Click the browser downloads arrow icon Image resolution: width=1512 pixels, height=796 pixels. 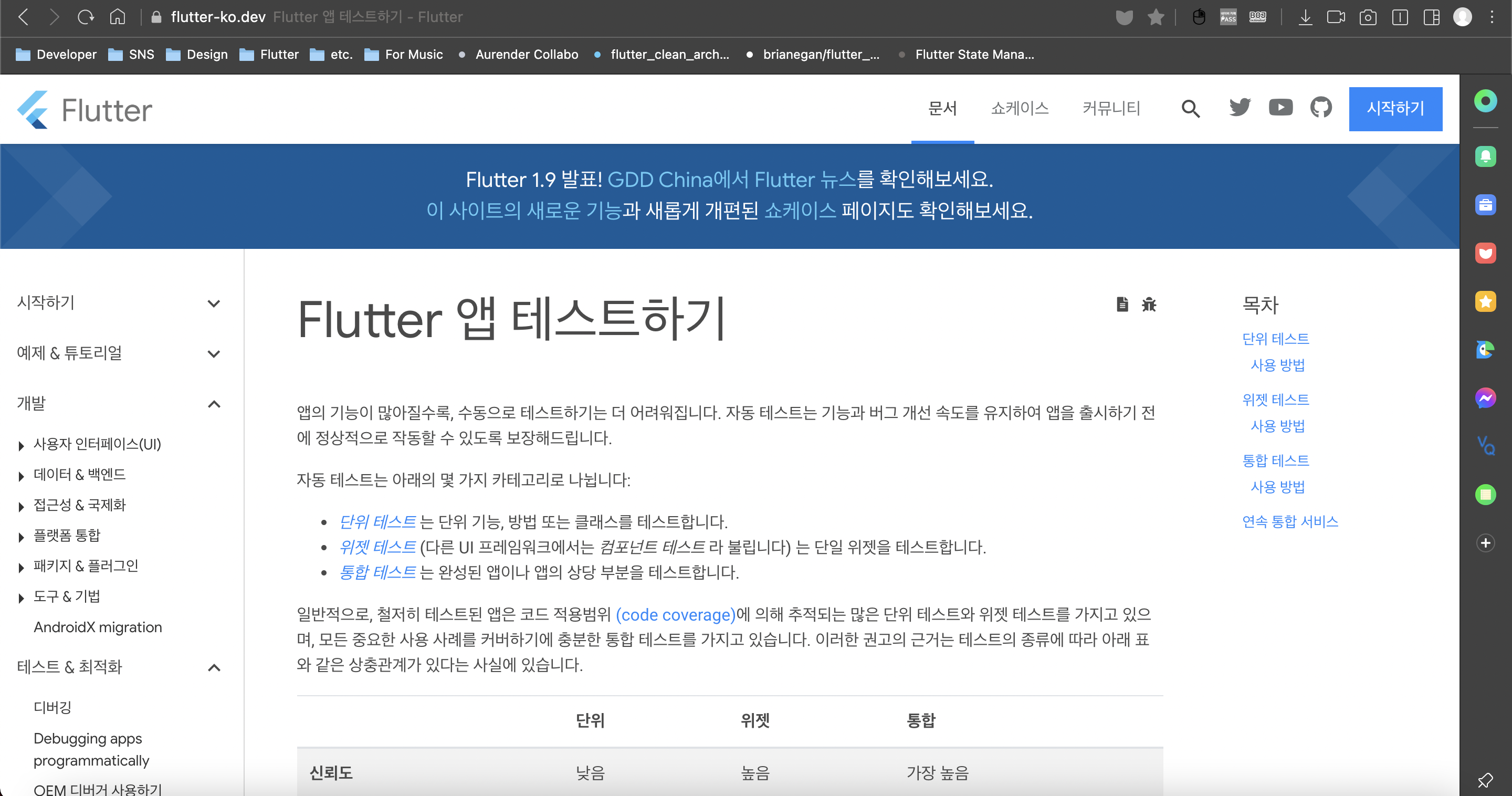coord(1305,17)
